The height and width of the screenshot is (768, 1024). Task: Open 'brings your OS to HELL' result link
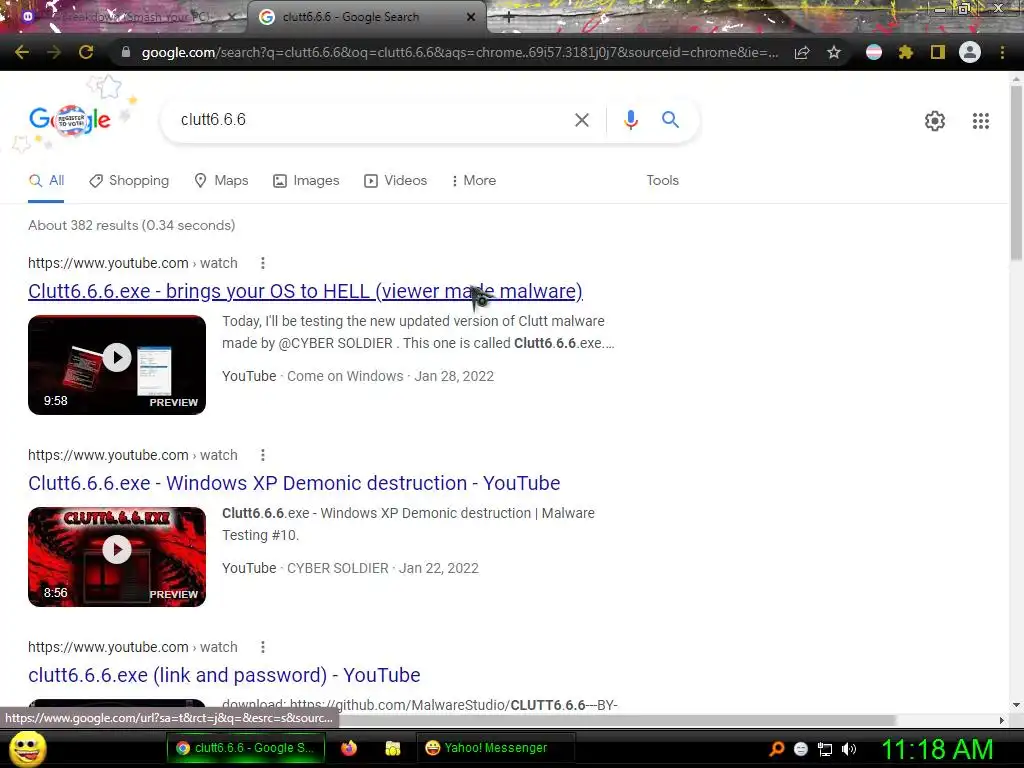click(306, 291)
